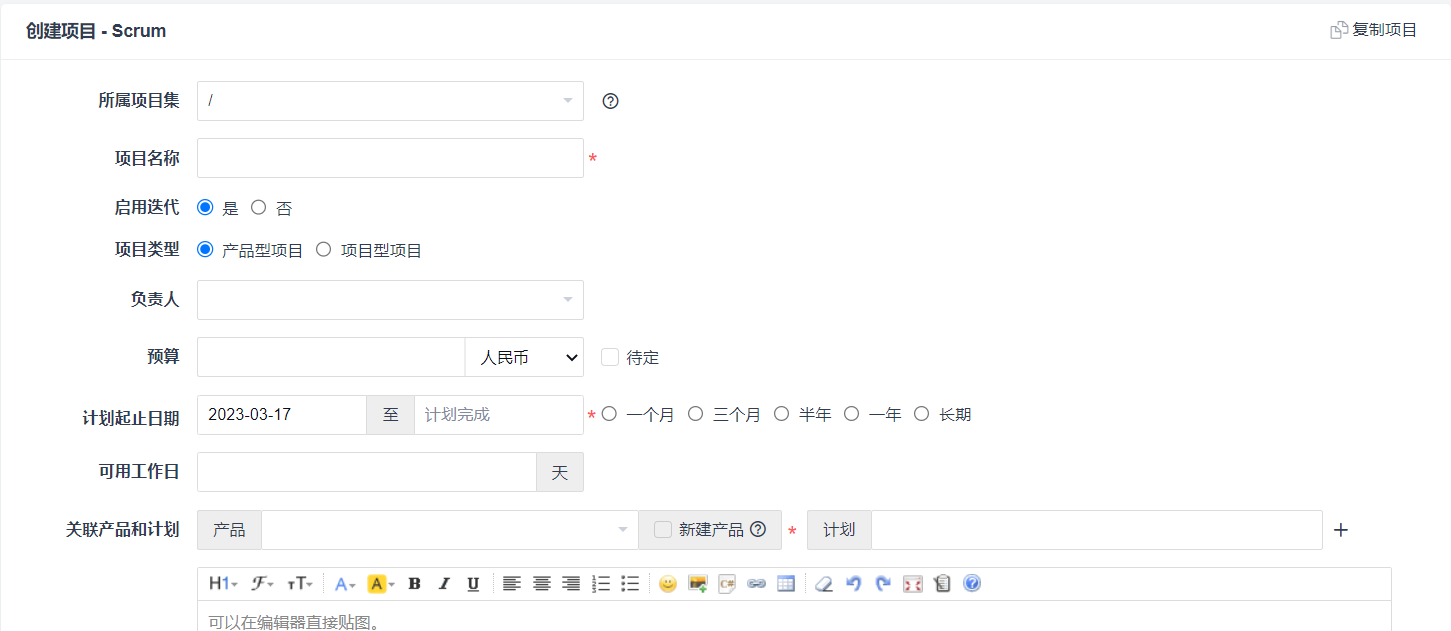Open the emoticon picker
This screenshot has width=1451, height=631.
point(668,584)
